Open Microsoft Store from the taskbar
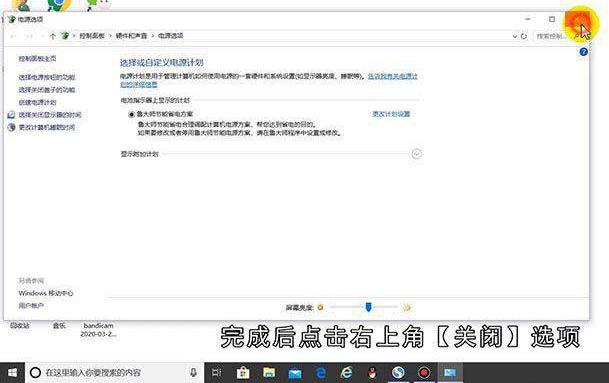This screenshot has height=383, width=609. (x=243, y=373)
